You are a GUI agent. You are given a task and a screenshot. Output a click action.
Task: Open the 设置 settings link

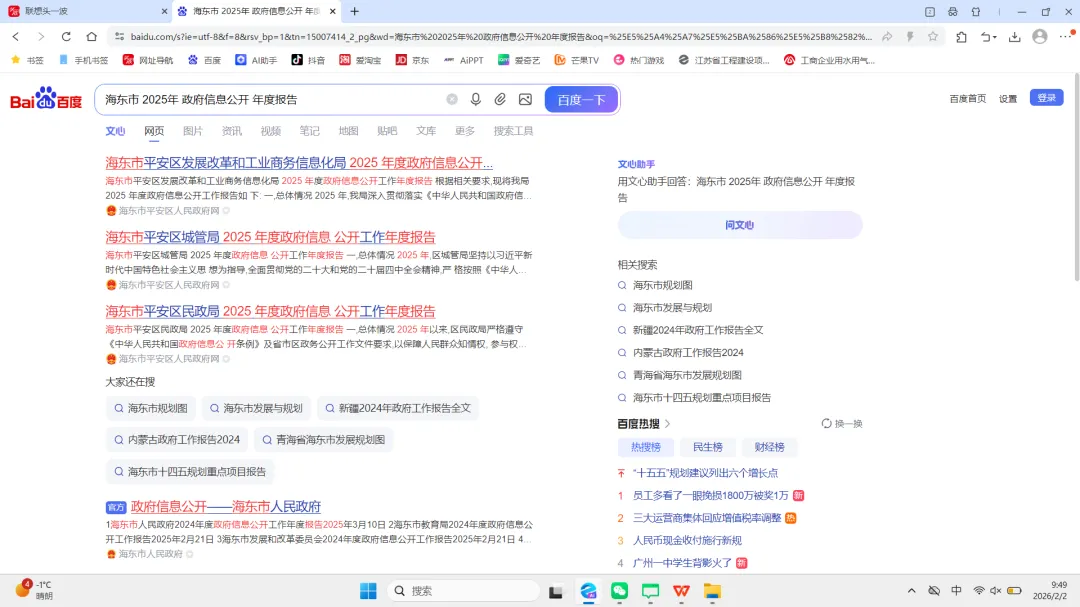click(1008, 99)
